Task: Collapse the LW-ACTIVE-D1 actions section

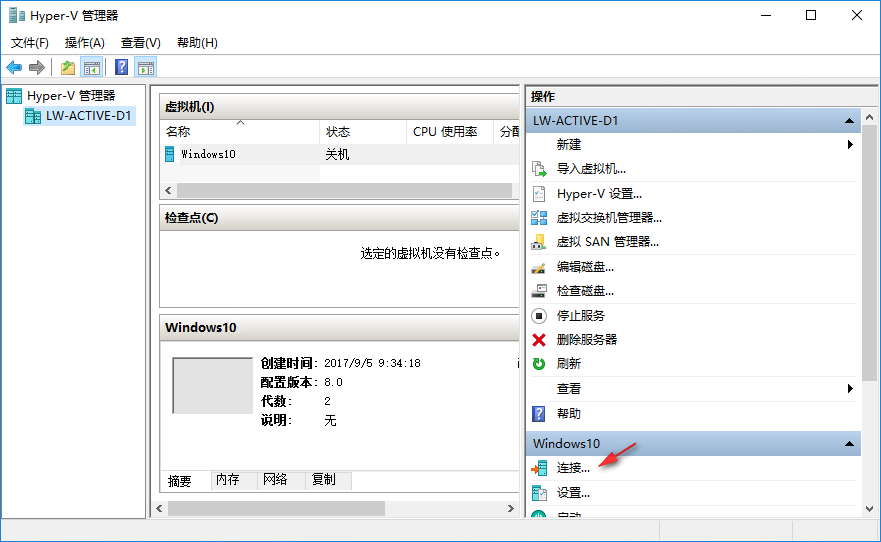Action: point(849,121)
